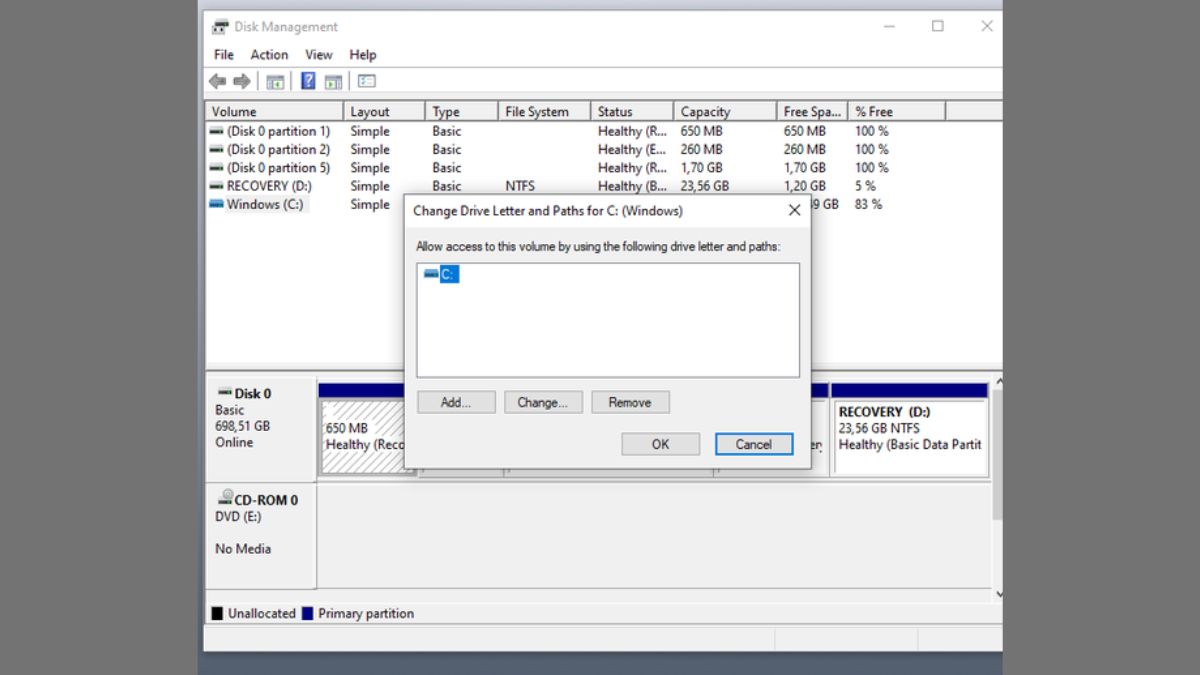The width and height of the screenshot is (1200, 675).
Task: Click the Disk 0 drive icon in lower pane
Action: 225,393
